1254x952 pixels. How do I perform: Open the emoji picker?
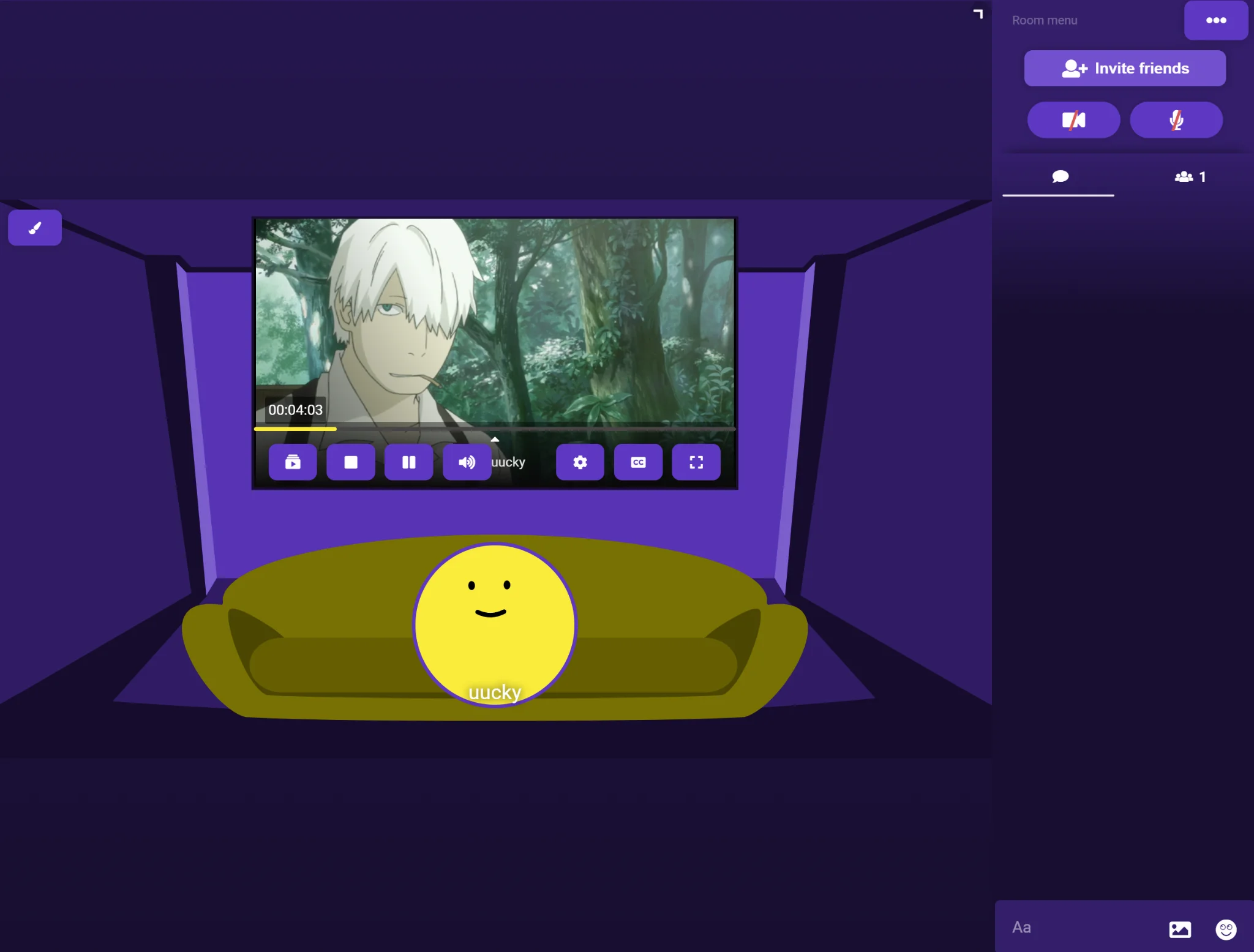(x=1225, y=929)
